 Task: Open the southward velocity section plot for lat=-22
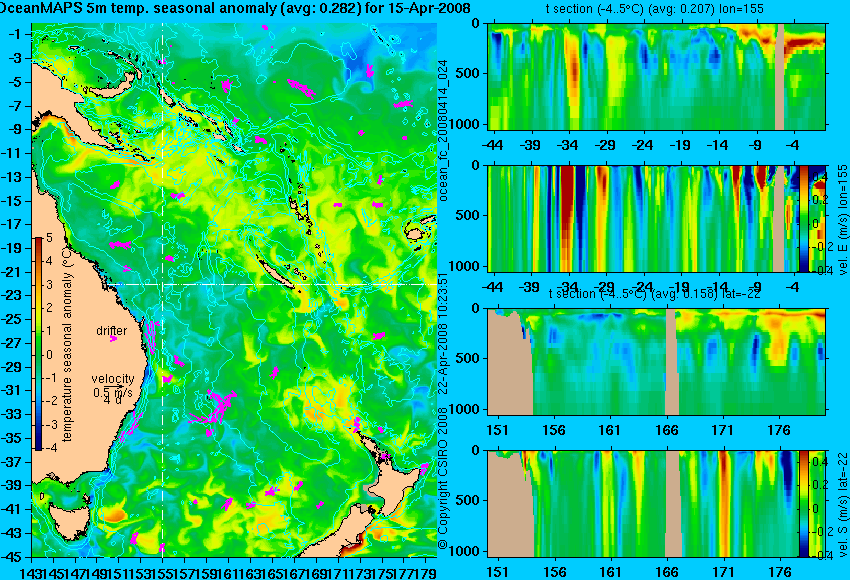click(x=643, y=504)
